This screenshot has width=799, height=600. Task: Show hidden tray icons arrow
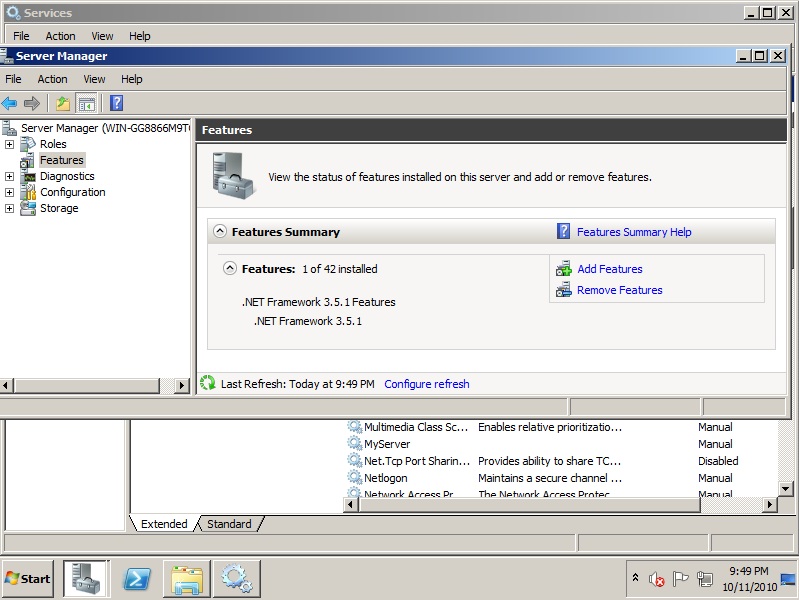point(635,578)
